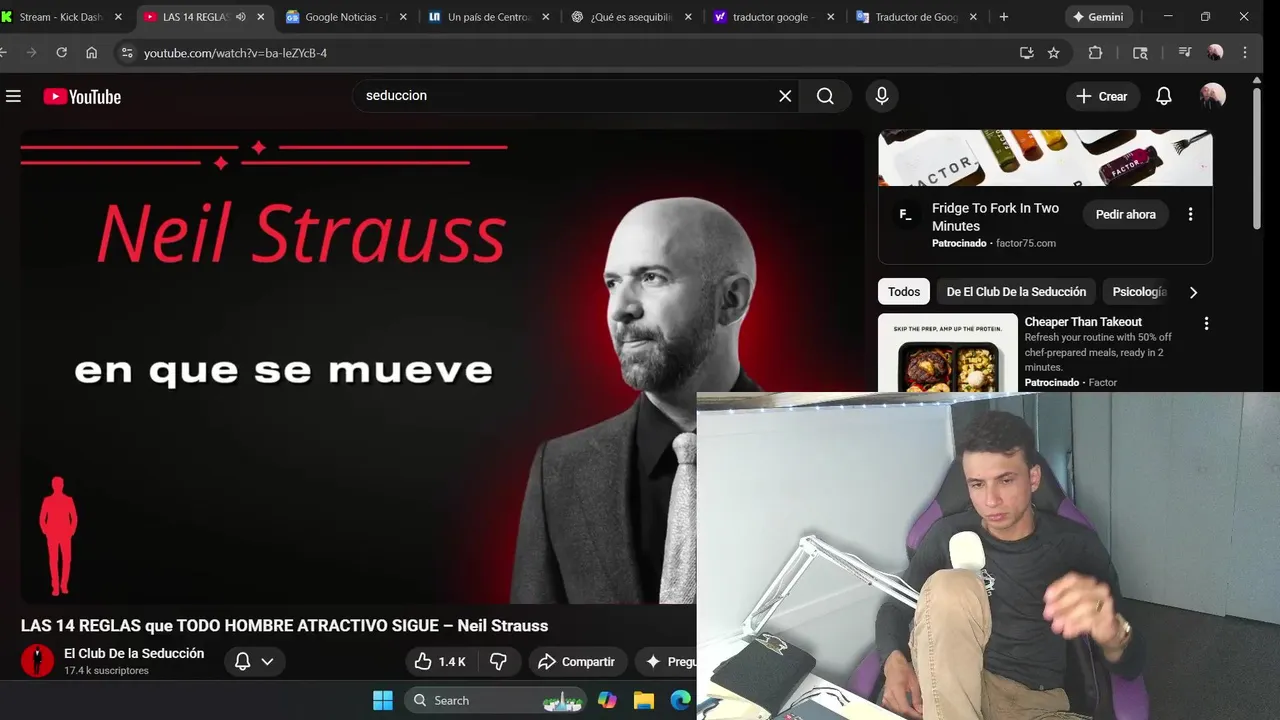Click the 'Crear' button
Screen dimensions: 1280x720
tap(1102, 96)
